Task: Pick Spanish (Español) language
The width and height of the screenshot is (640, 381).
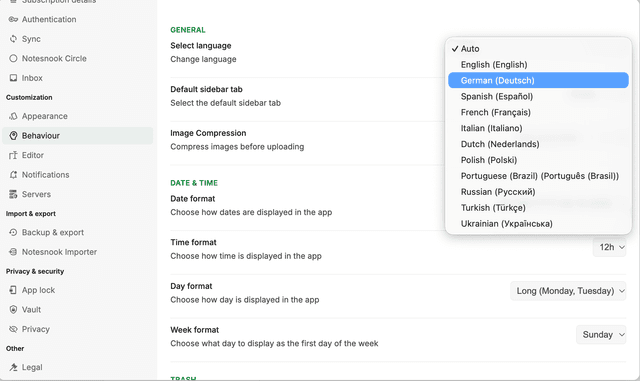Action: (538, 96)
